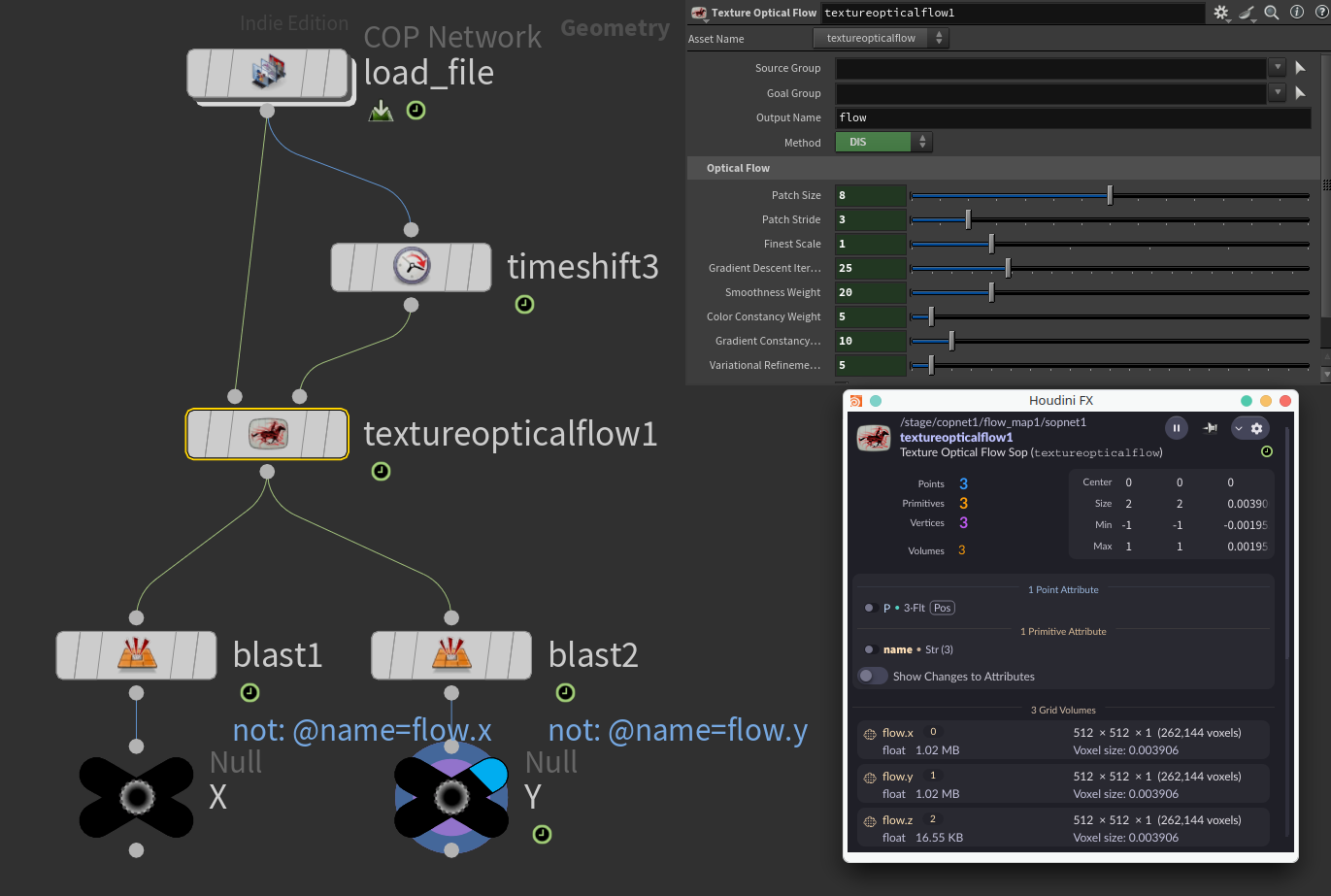Adjust the Patch Stride slider handle

point(968,219)
